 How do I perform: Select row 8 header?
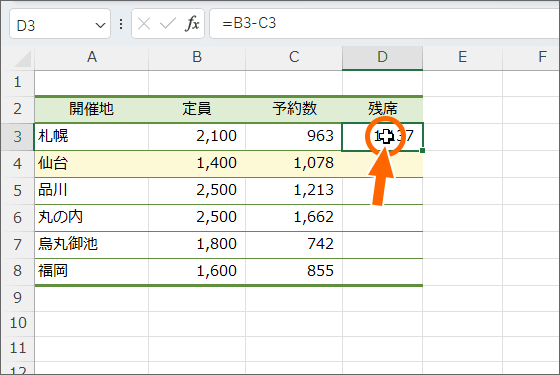[x=18, y=271]
